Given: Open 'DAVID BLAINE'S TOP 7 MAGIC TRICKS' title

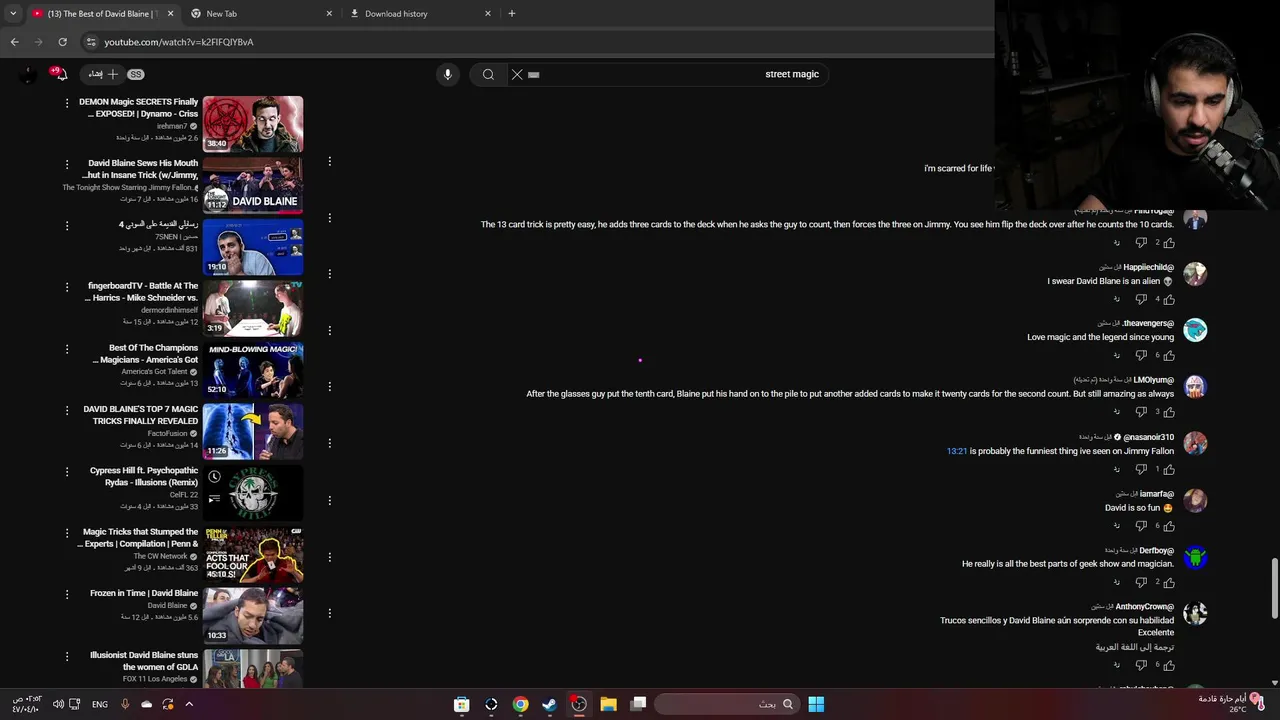Looking at the screenshot, I should 141,415.
